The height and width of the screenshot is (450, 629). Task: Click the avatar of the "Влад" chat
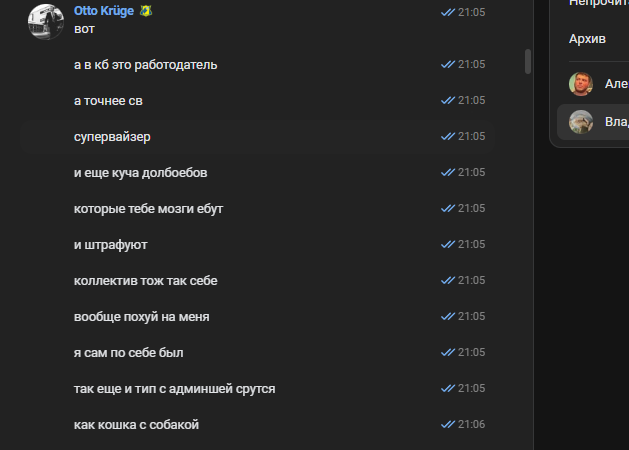click(581, 122)
